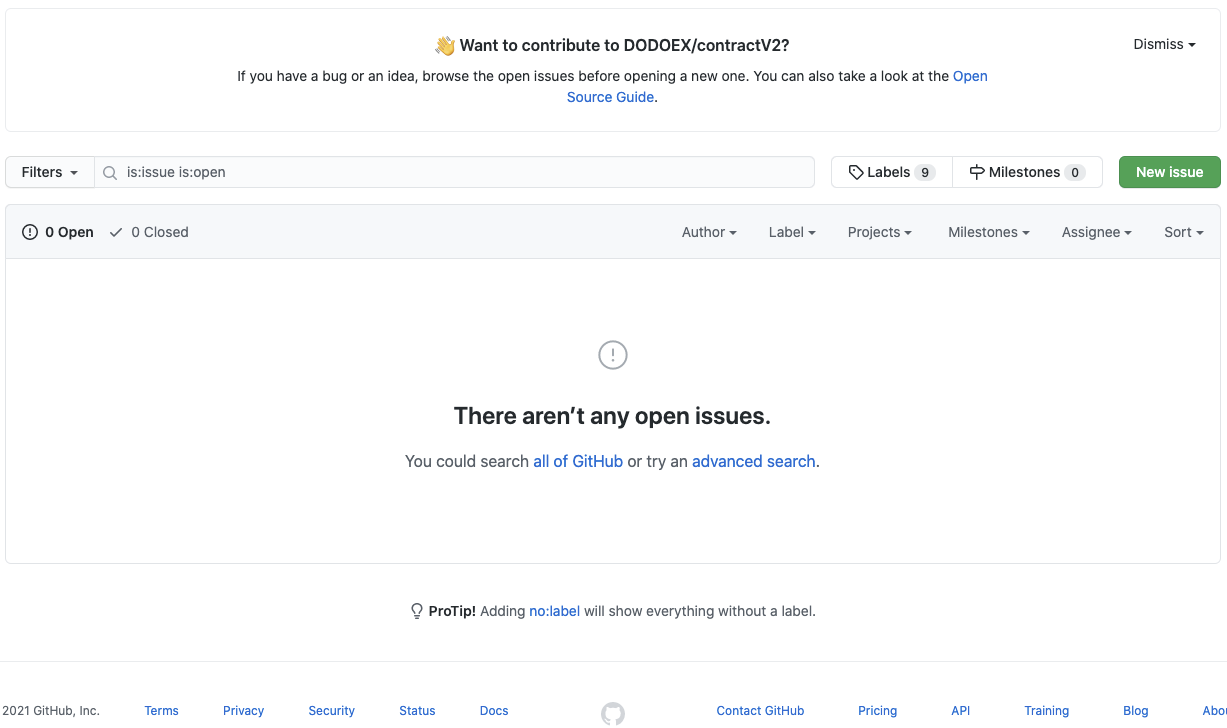The height and width of the screenshot is (728, 1227).
Task: Open the Blog footer link
Action: [x=1135, y=711]
